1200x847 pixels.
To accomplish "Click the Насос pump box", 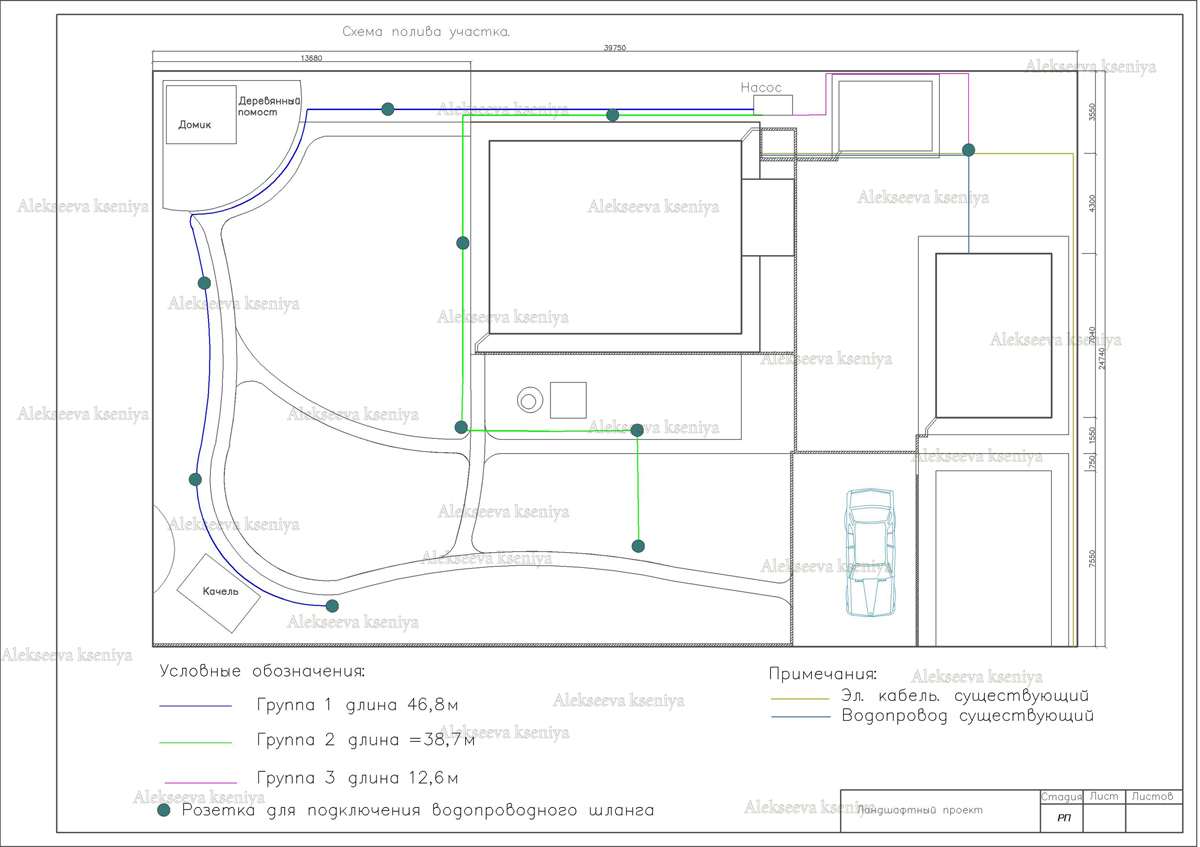I will click(x=773, y=104).
